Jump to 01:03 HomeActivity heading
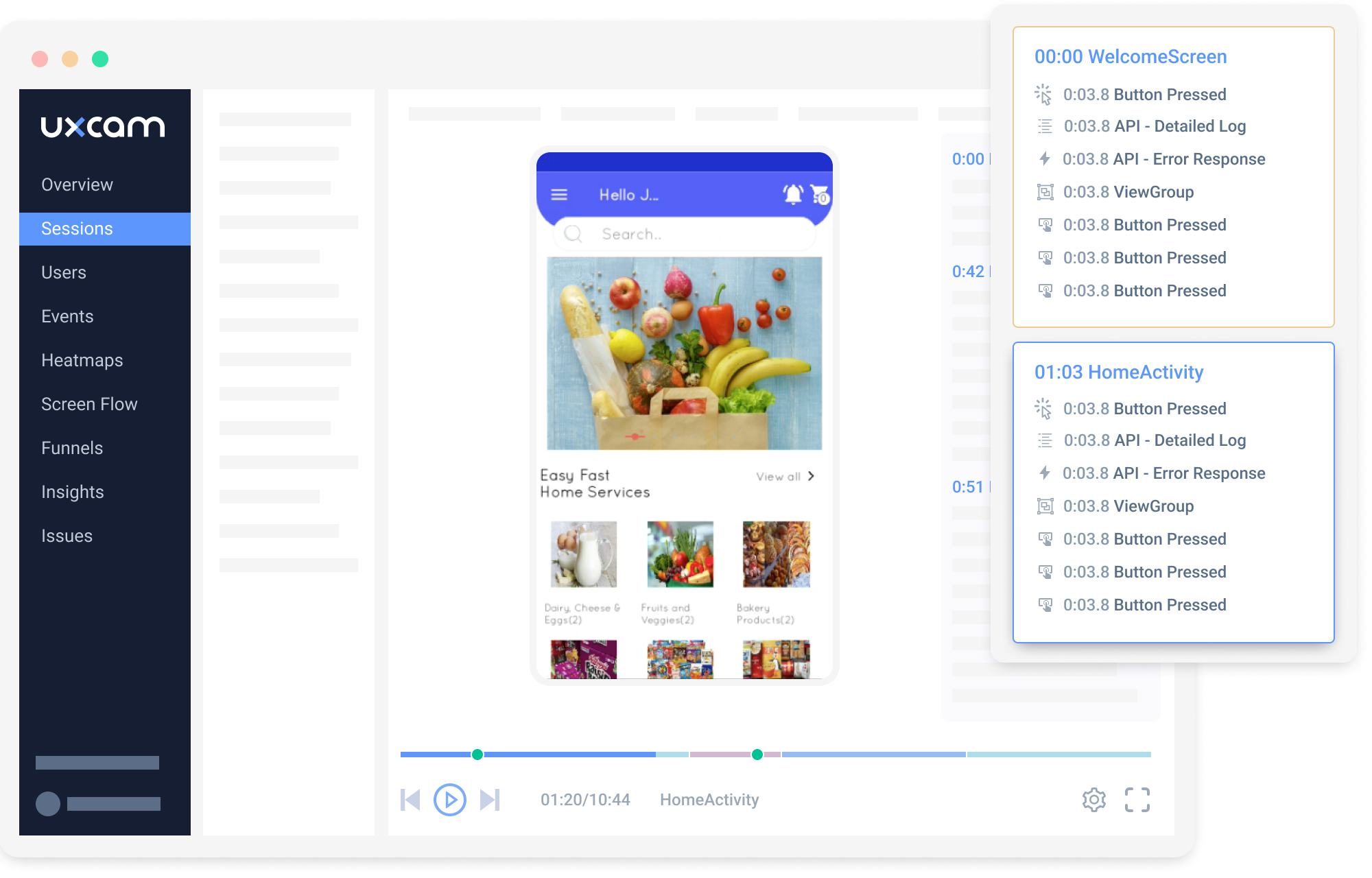Viewport: 1372px width, 878px height. pos(1119,372)
